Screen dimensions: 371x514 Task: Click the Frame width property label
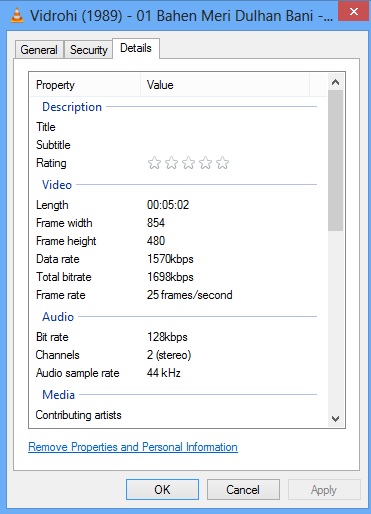[64, 223]
